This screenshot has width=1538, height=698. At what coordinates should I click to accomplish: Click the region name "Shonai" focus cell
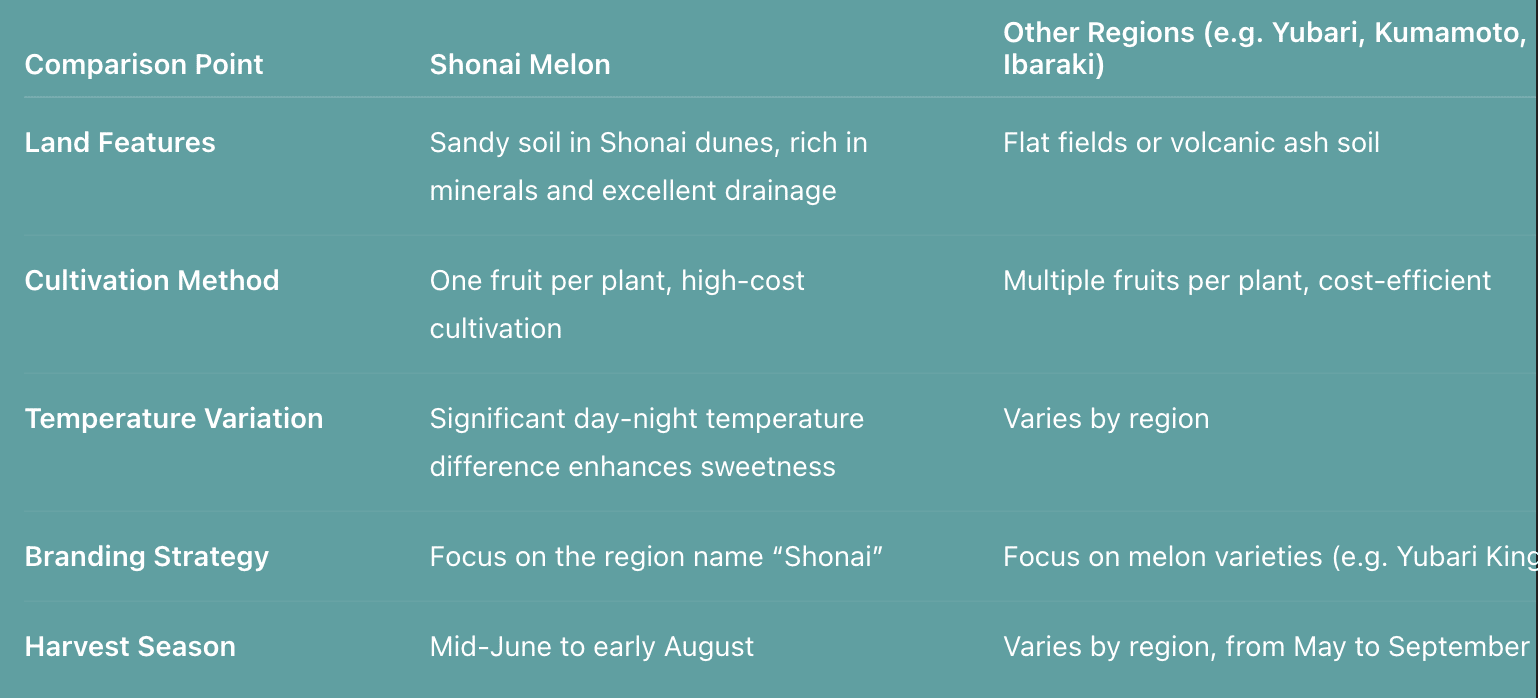tap(657, 557)
